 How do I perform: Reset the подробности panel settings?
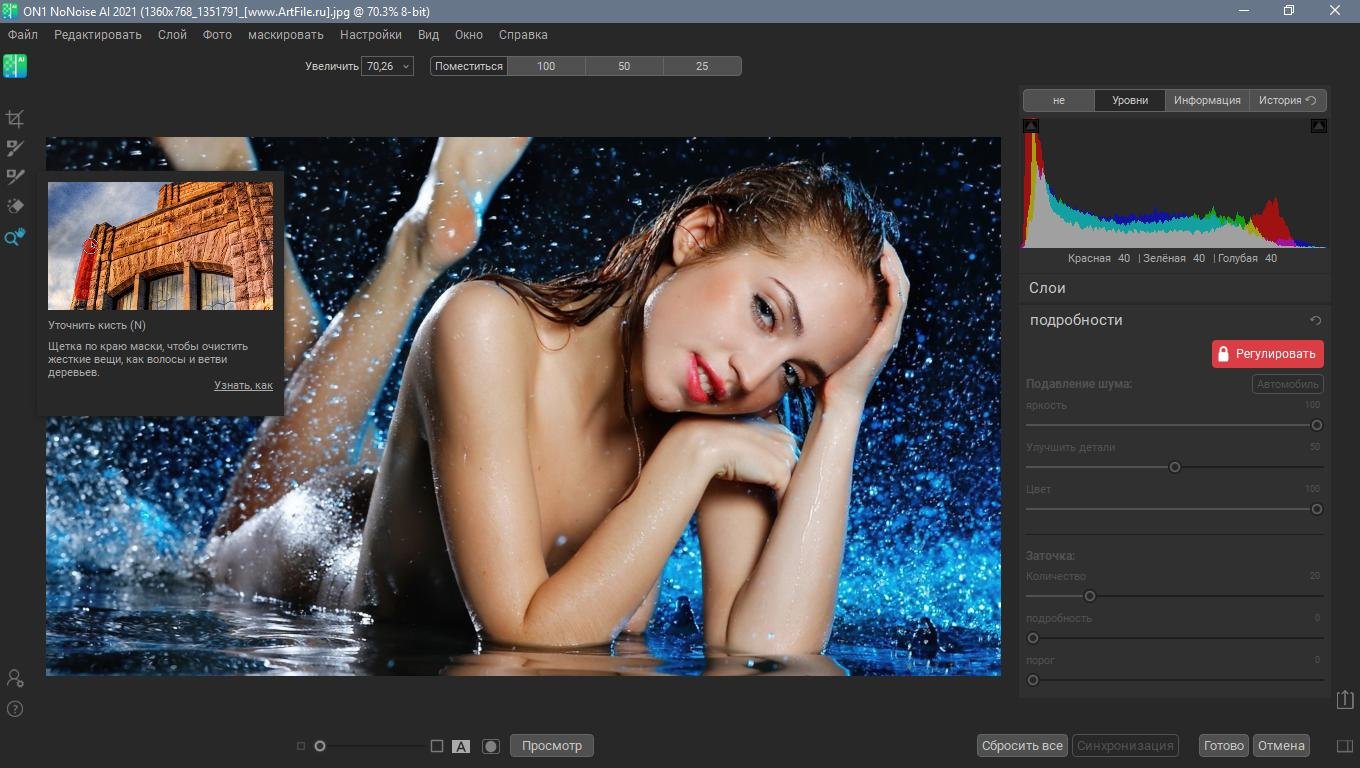[1316, 321]
